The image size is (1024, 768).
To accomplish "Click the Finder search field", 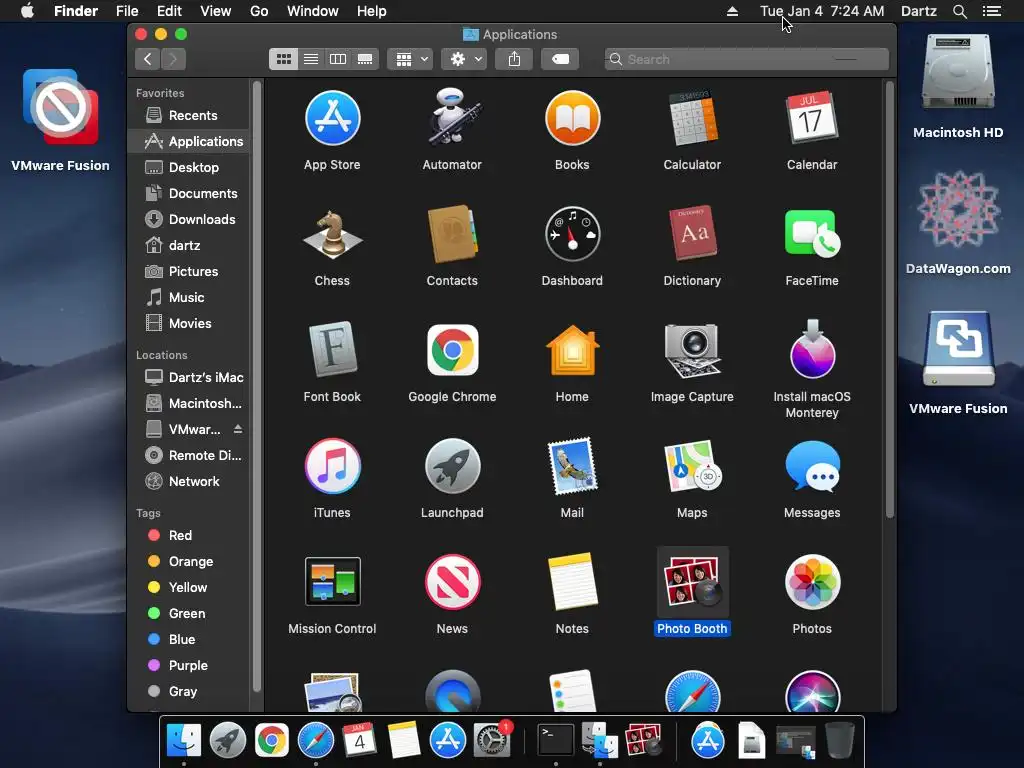I will pyautogui.click(x=746, y=59).
